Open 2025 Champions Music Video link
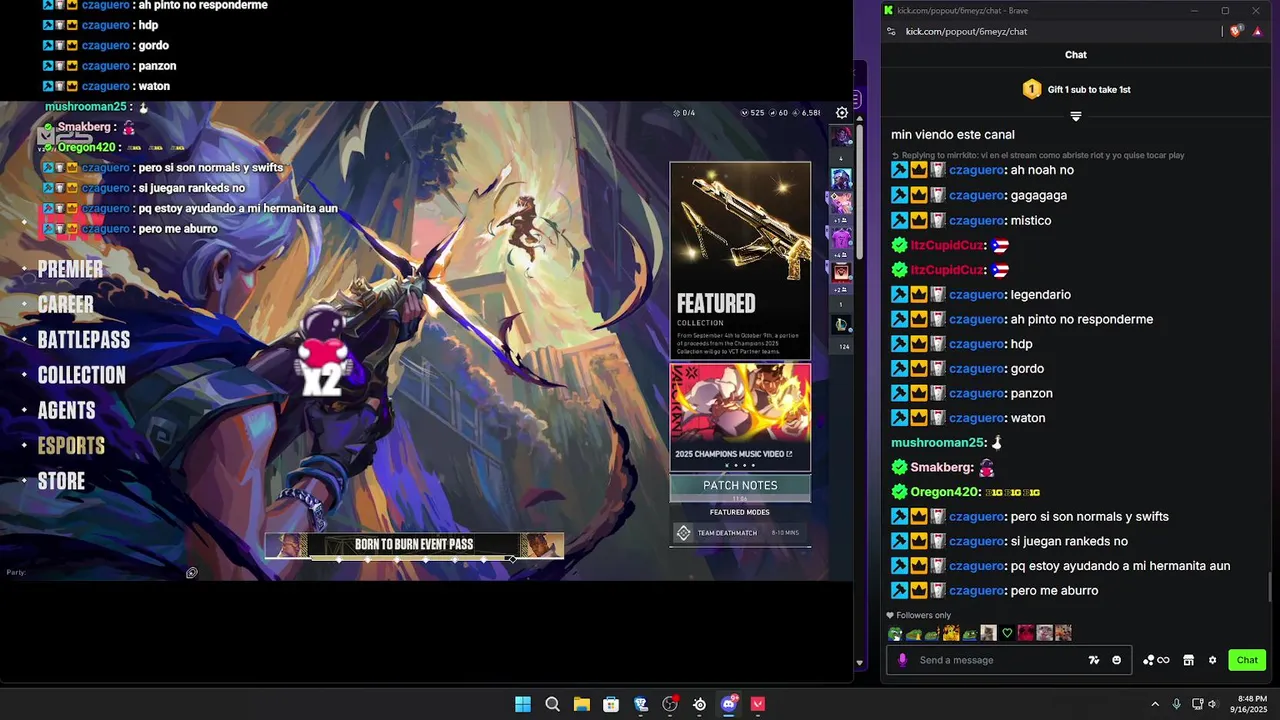This screenshot has width=1280, height=720. [740, 417]
